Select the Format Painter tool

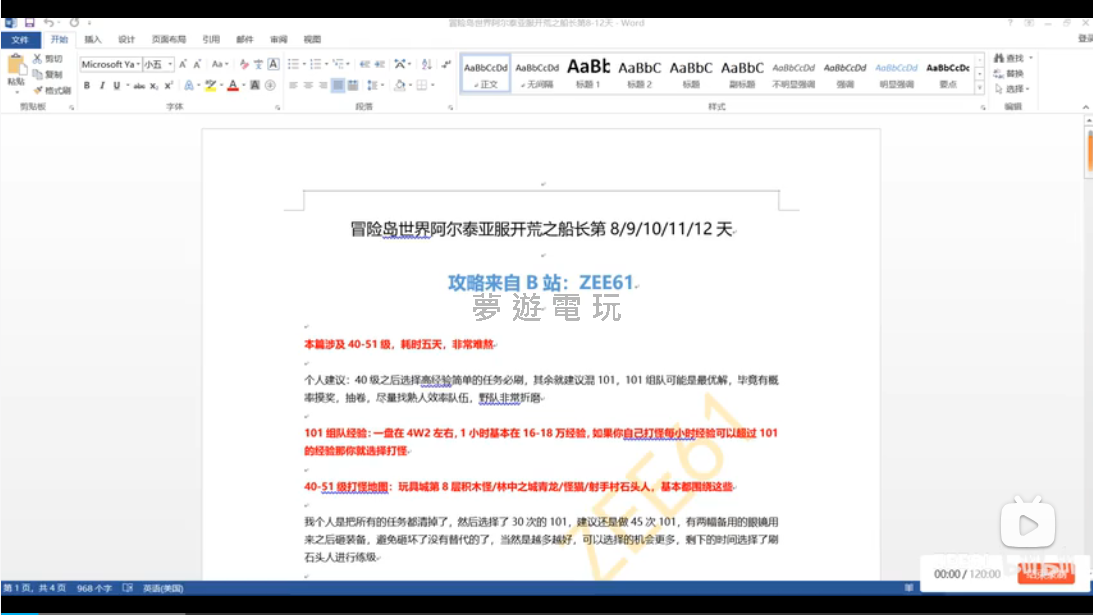(x=51, y=90)
